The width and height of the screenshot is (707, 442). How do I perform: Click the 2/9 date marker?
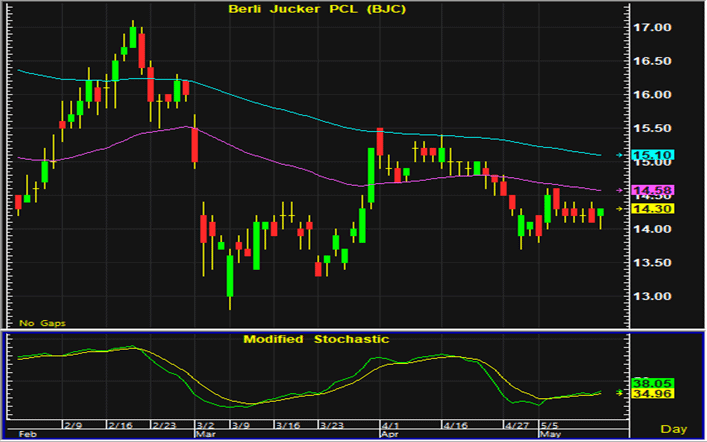click(x=73, y=425)
